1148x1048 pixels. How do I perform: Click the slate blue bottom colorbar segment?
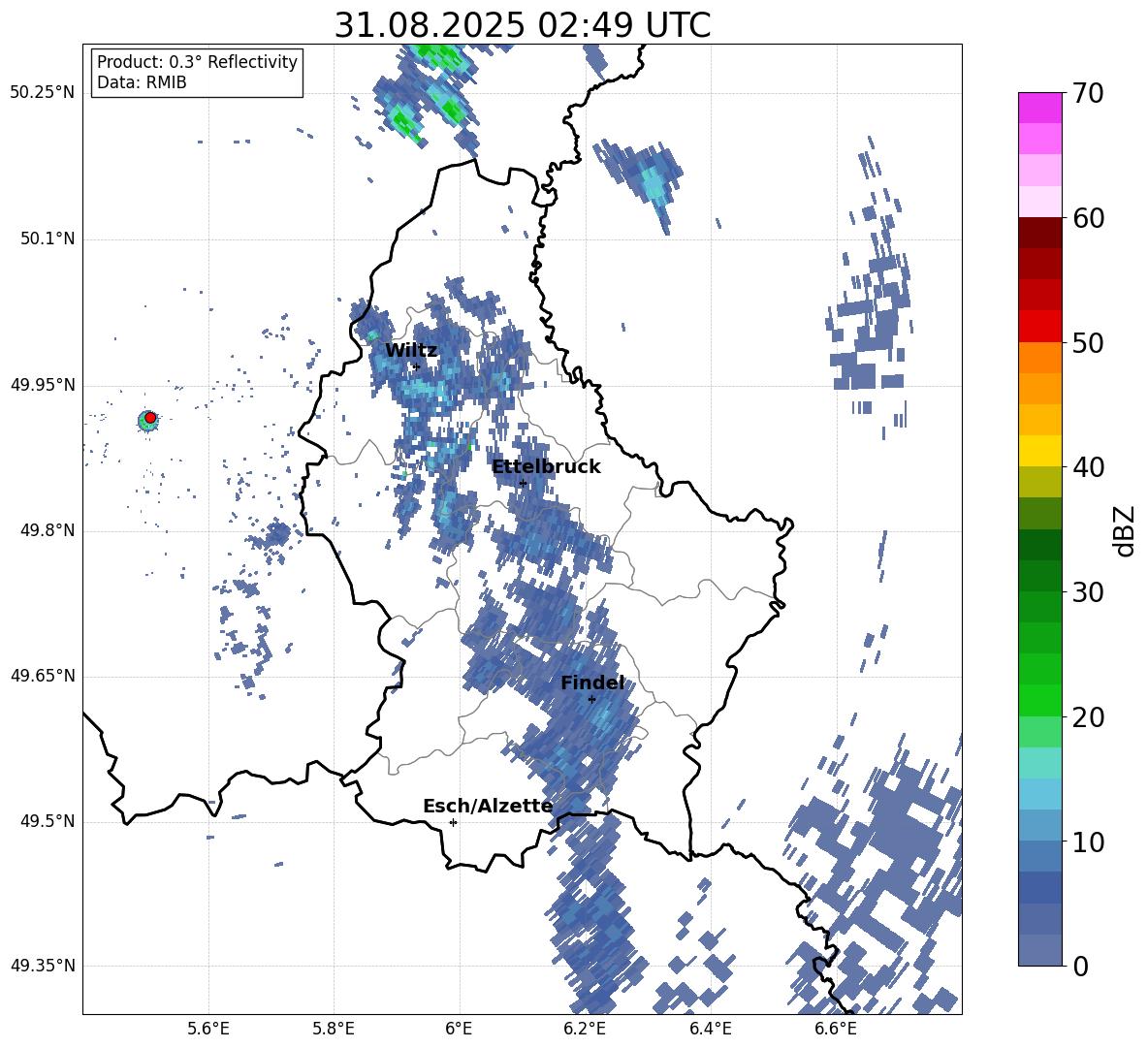(1039, 950)
